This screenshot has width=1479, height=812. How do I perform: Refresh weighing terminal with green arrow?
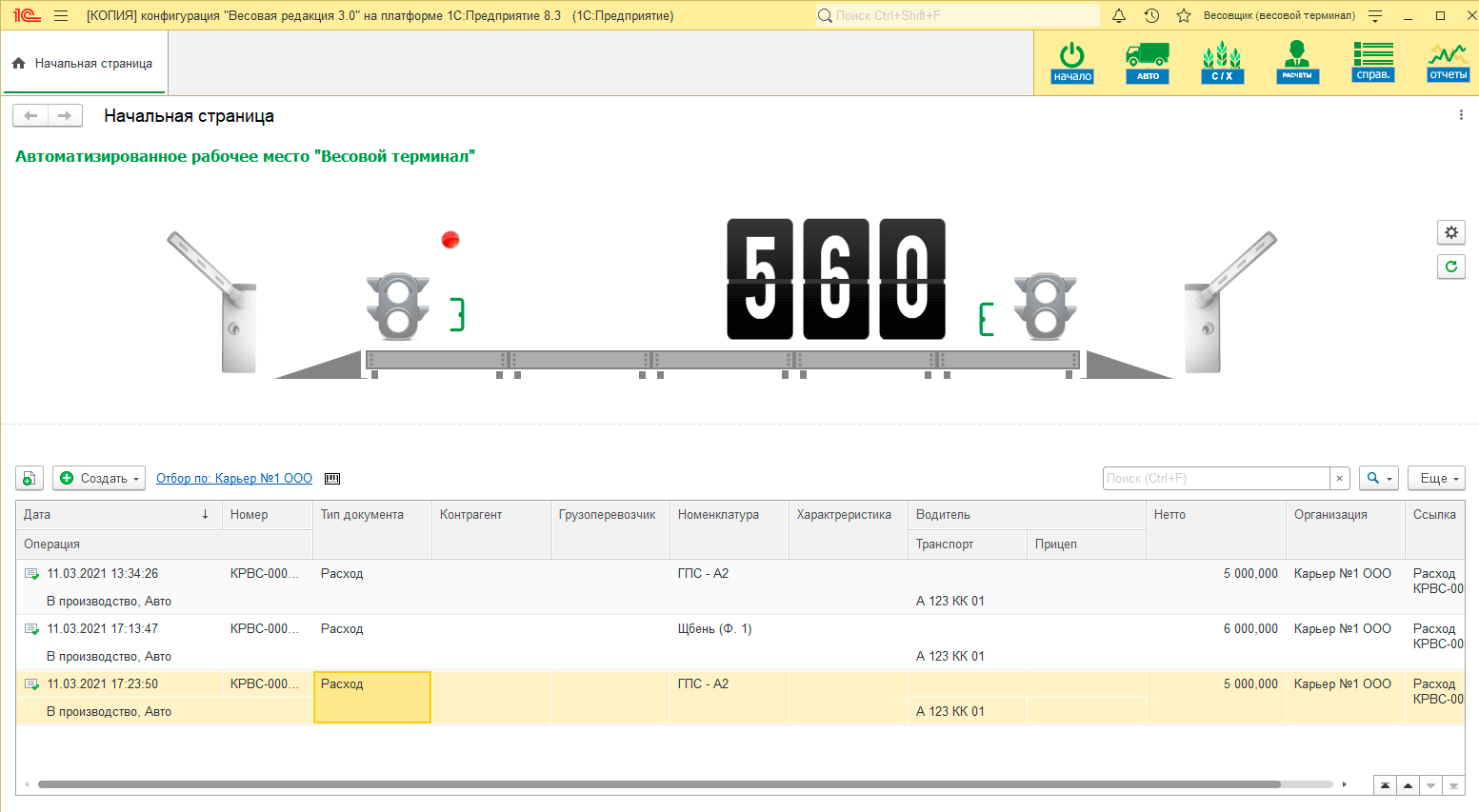click(x=1451, y=267)
